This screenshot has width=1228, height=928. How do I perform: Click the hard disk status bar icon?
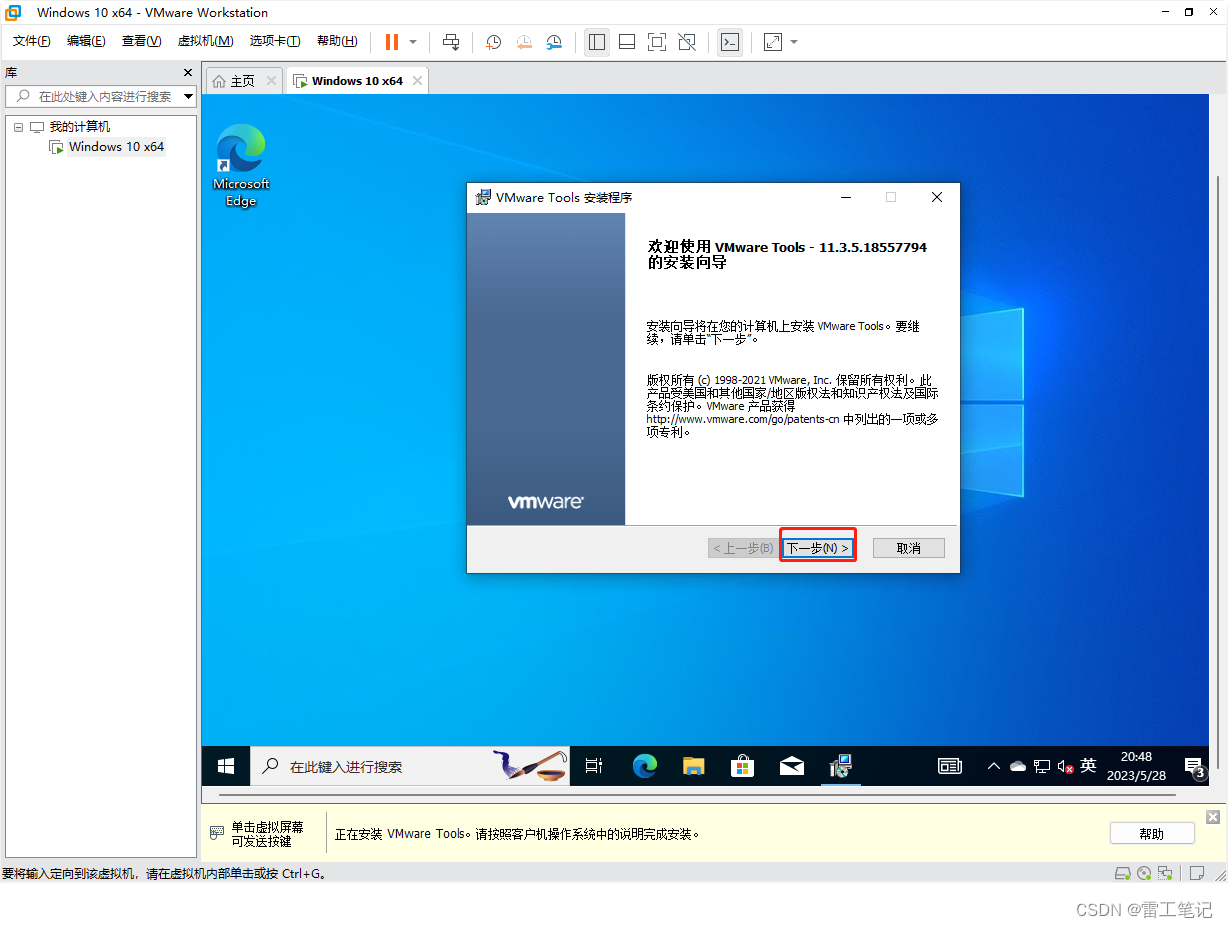[x=1123, y=873]
